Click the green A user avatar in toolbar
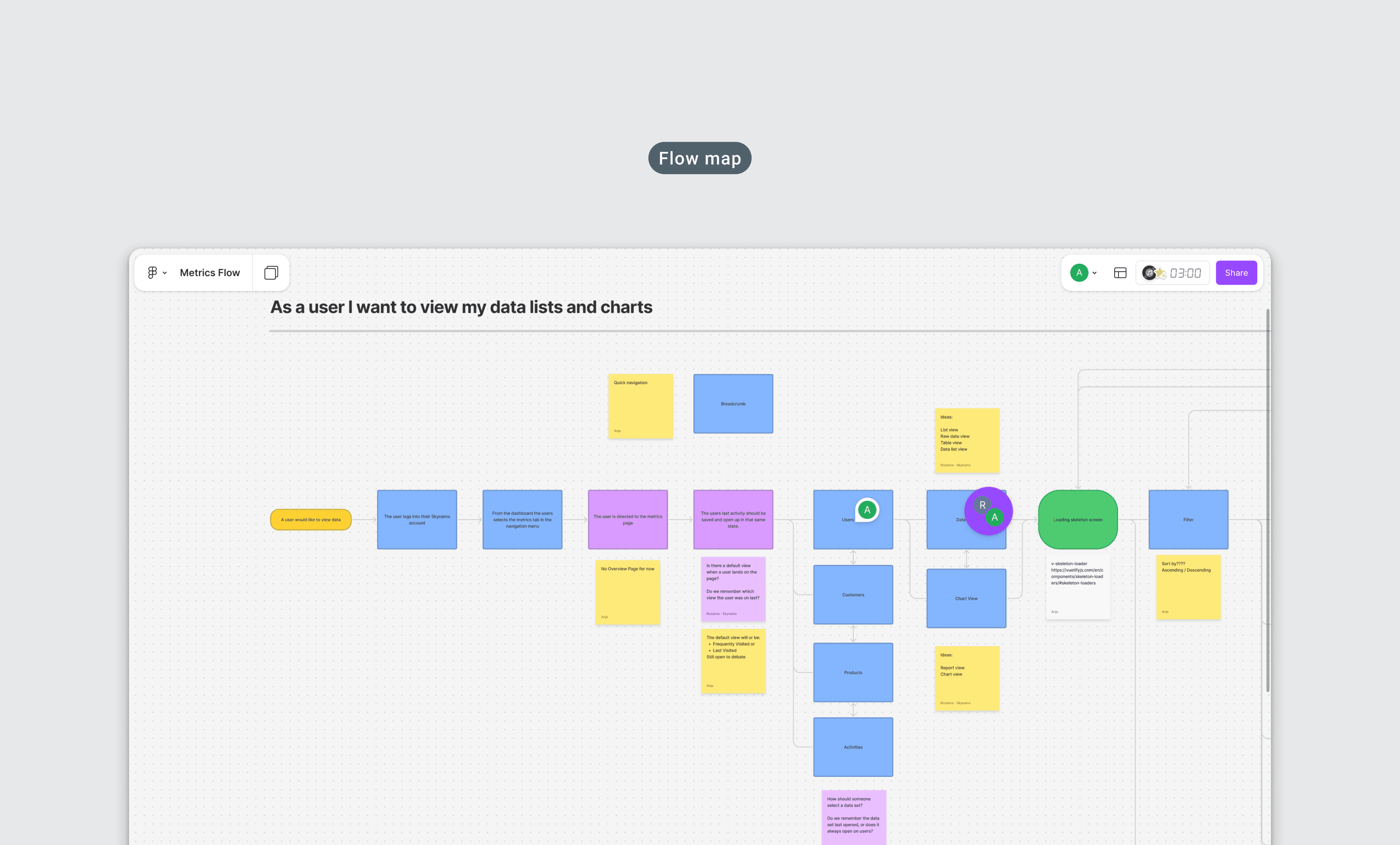This screenshot has height=845, width=1400. pyautogui.click(x=1079, y=273)
